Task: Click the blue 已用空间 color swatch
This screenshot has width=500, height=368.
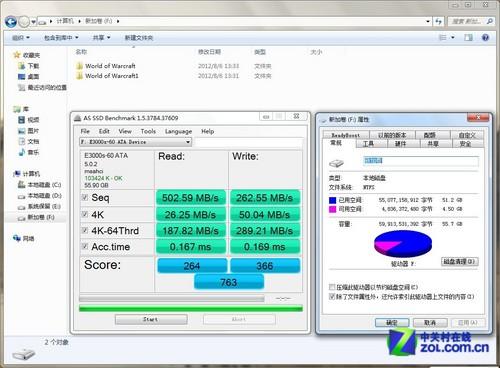Action: pyautogui.click(x=332, y=200)
